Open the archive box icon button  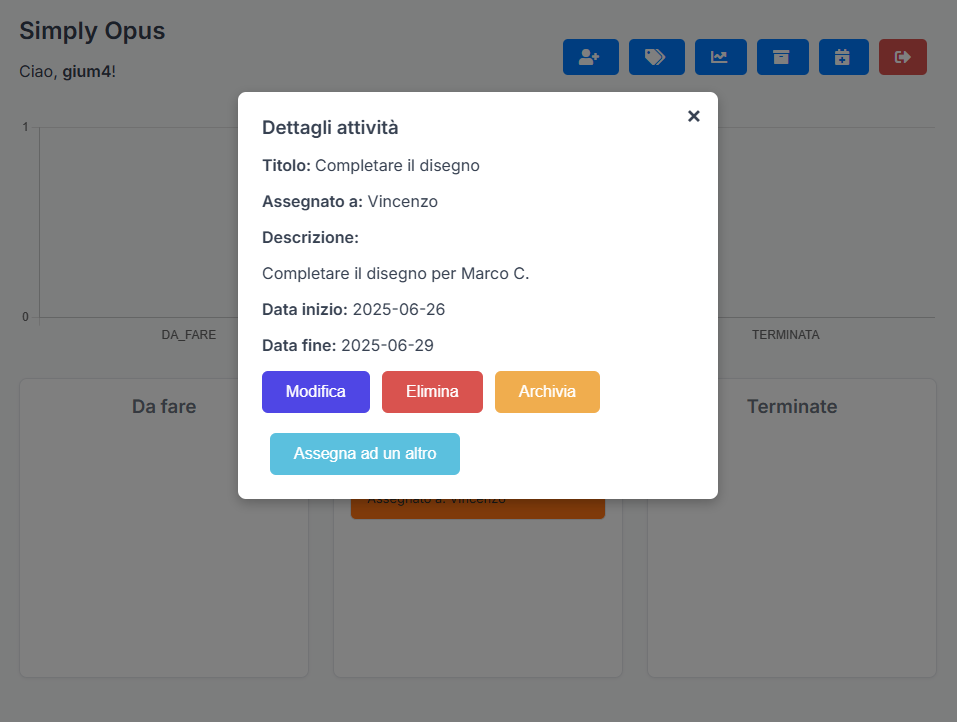coord(782,57)
